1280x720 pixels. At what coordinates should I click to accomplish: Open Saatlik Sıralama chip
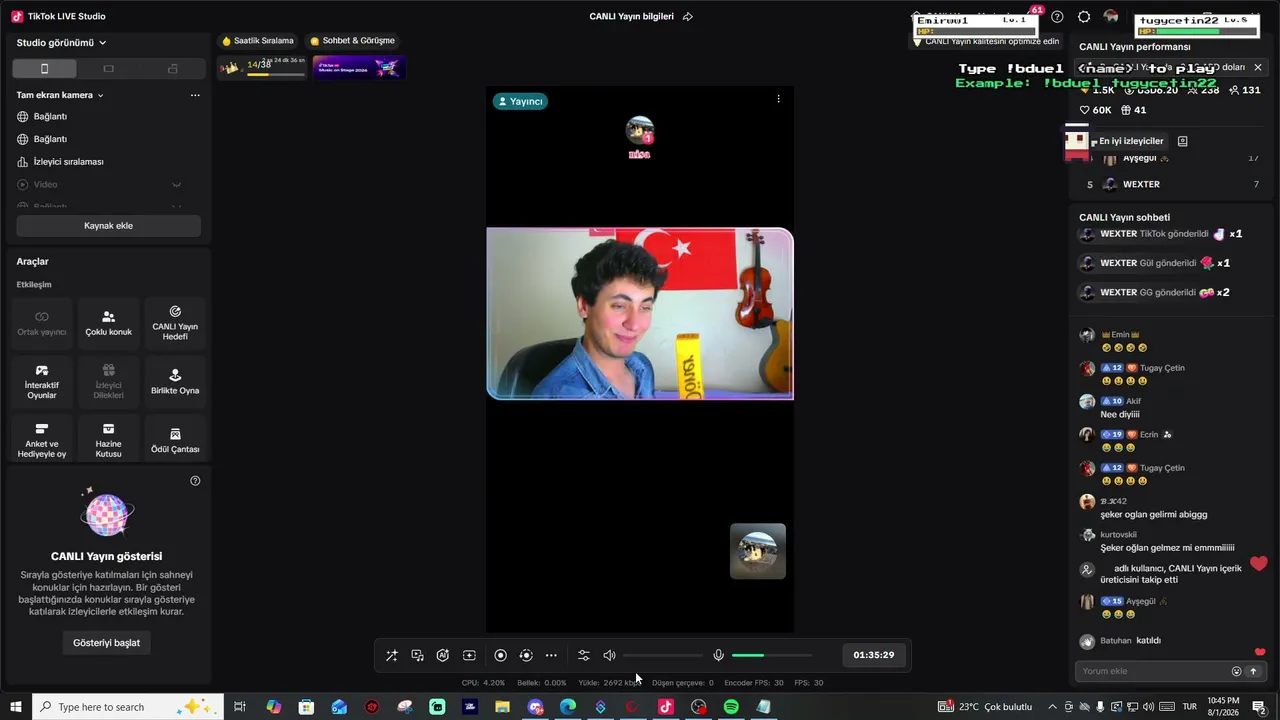click(258, 41)
